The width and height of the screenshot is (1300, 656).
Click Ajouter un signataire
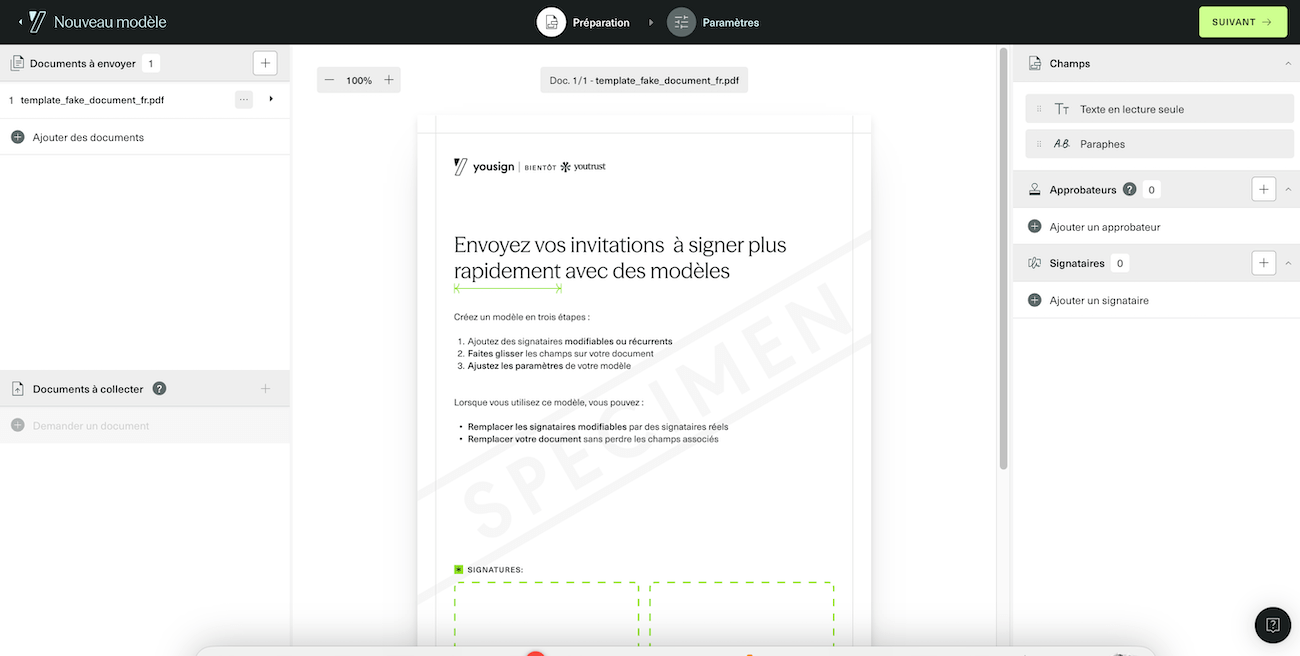1098,300
